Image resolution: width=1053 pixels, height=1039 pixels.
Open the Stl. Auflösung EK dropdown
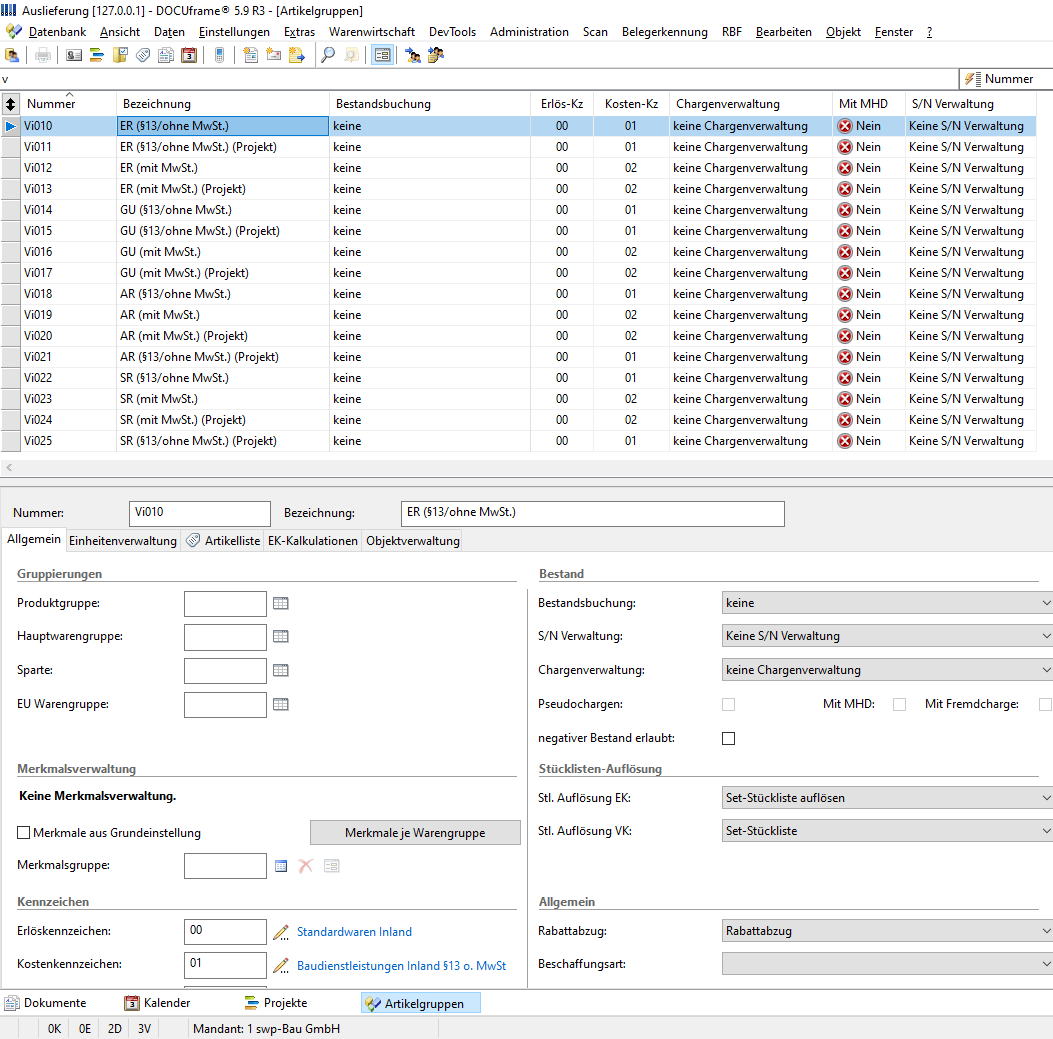tap(888, 797)
